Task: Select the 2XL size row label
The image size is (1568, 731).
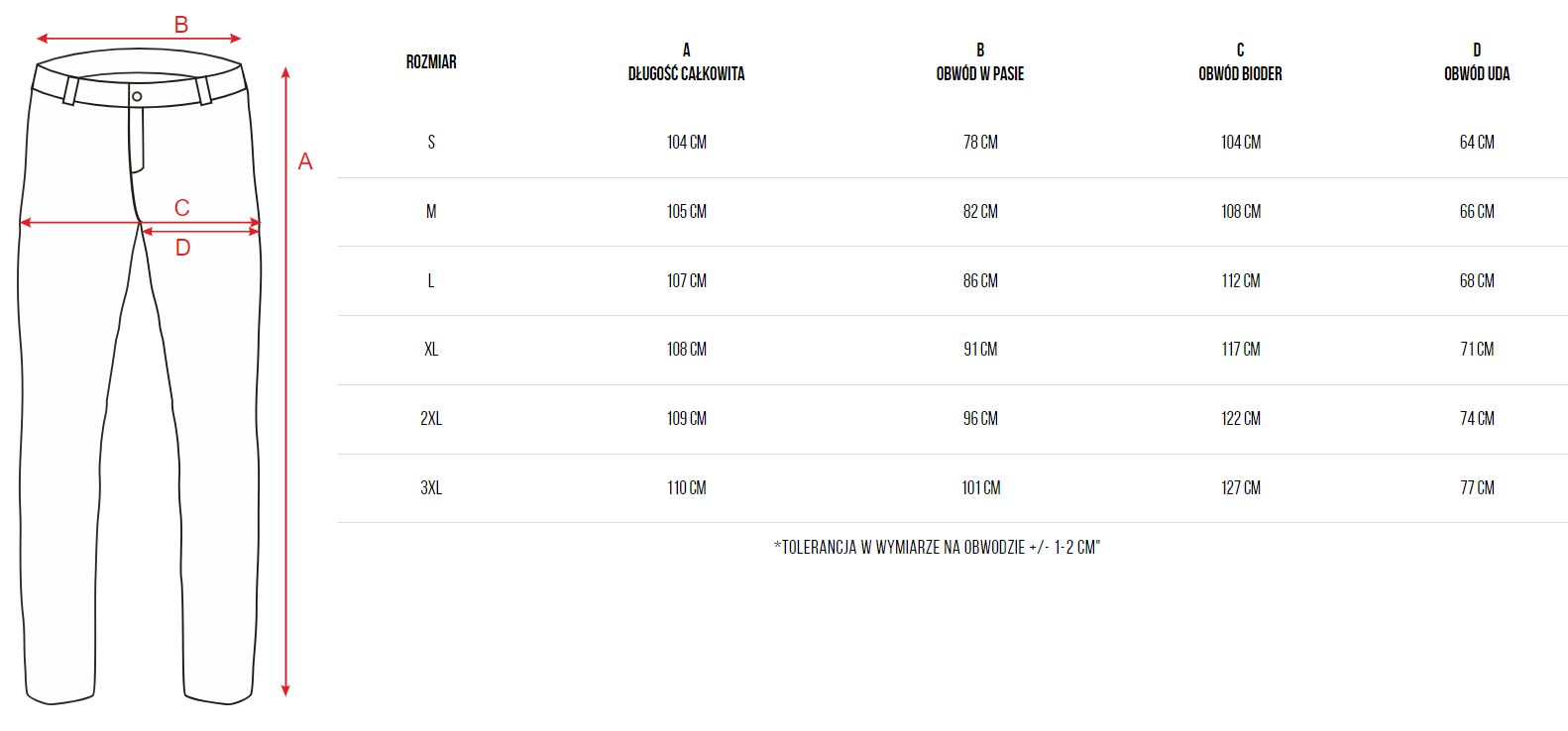Action: click(x=431, y=418)
